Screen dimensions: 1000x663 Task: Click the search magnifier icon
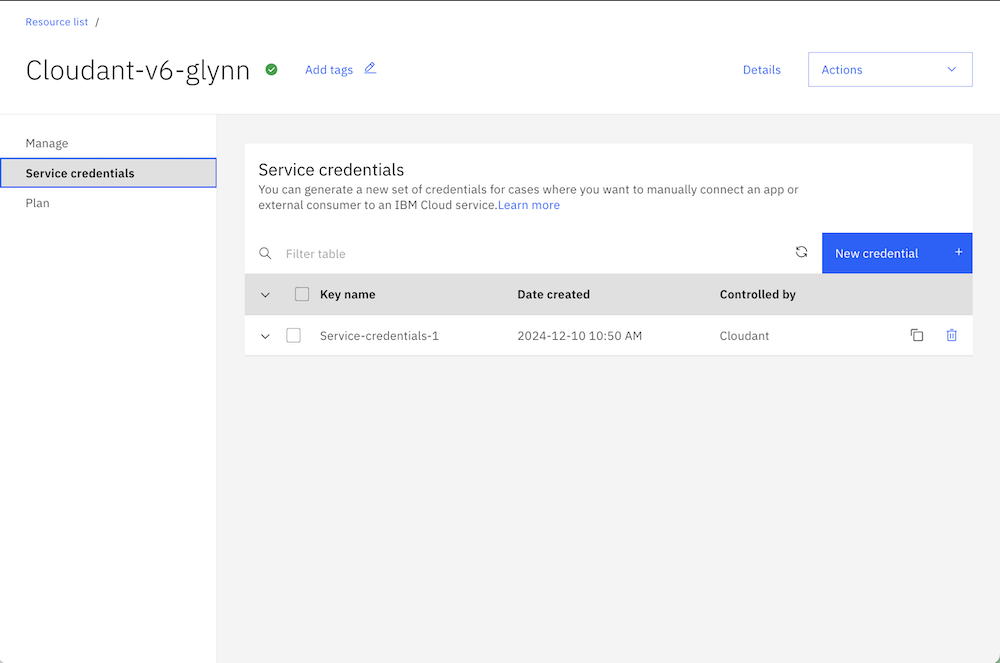click(265, 254)
